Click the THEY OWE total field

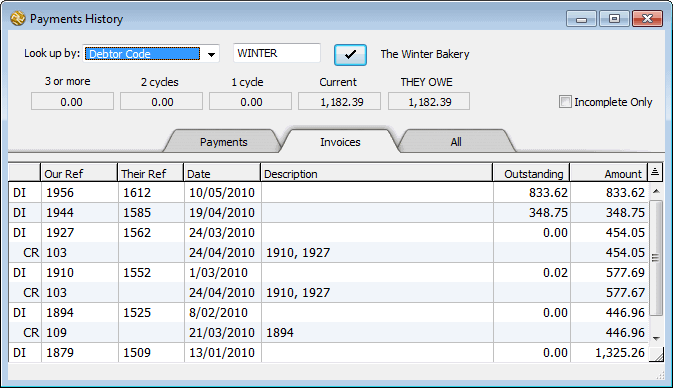[429, 102]
